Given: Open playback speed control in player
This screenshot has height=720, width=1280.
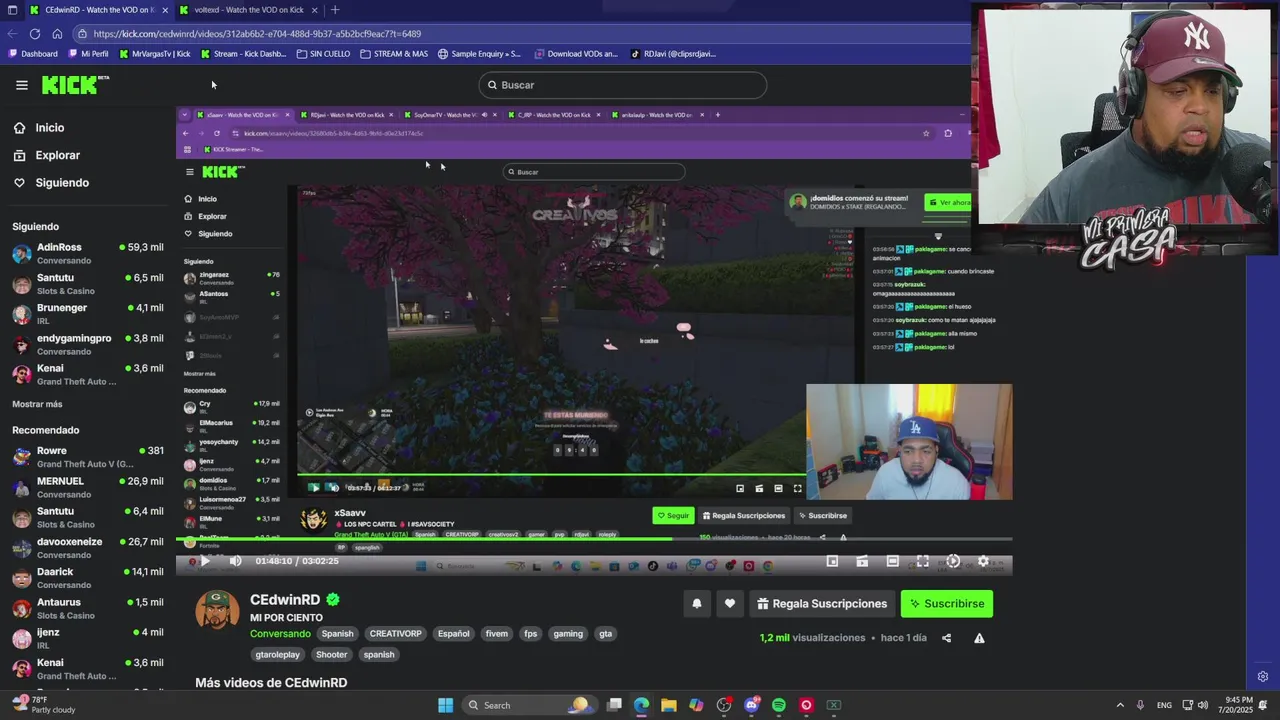Looking at the screenshot, I should [953, 561].
